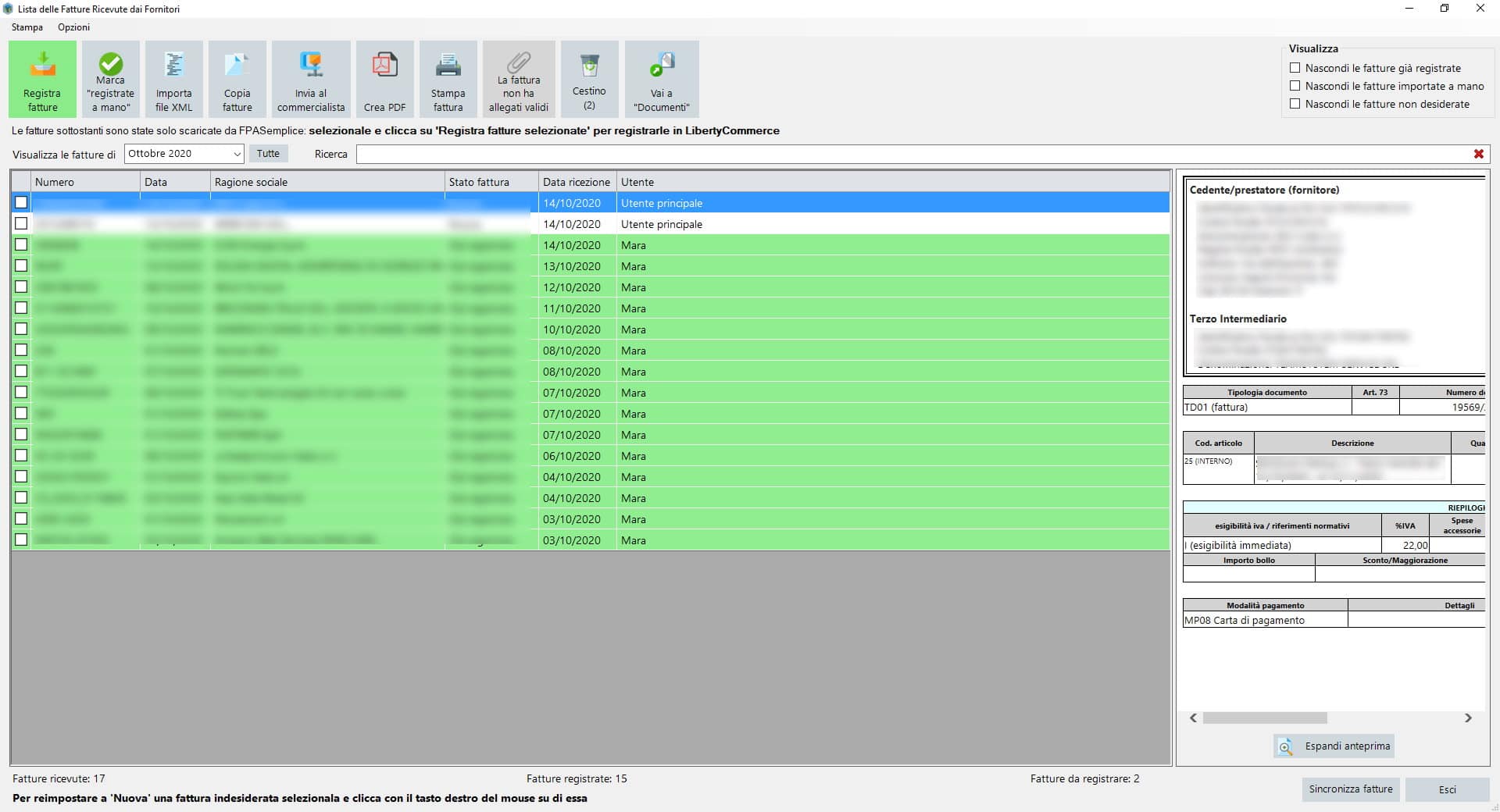Check the invoice received 12/10/2020
Screen dimensions: 1500x812
tap(21, 287)
